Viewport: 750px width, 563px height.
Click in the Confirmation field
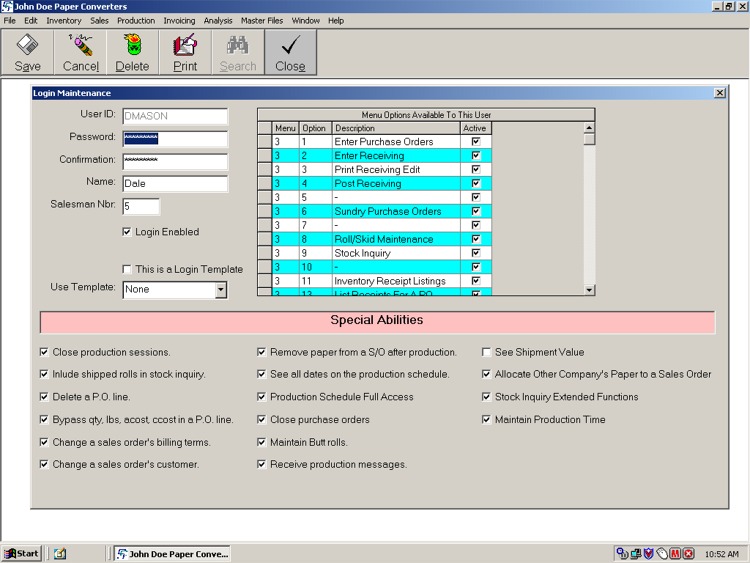[175, 161]
